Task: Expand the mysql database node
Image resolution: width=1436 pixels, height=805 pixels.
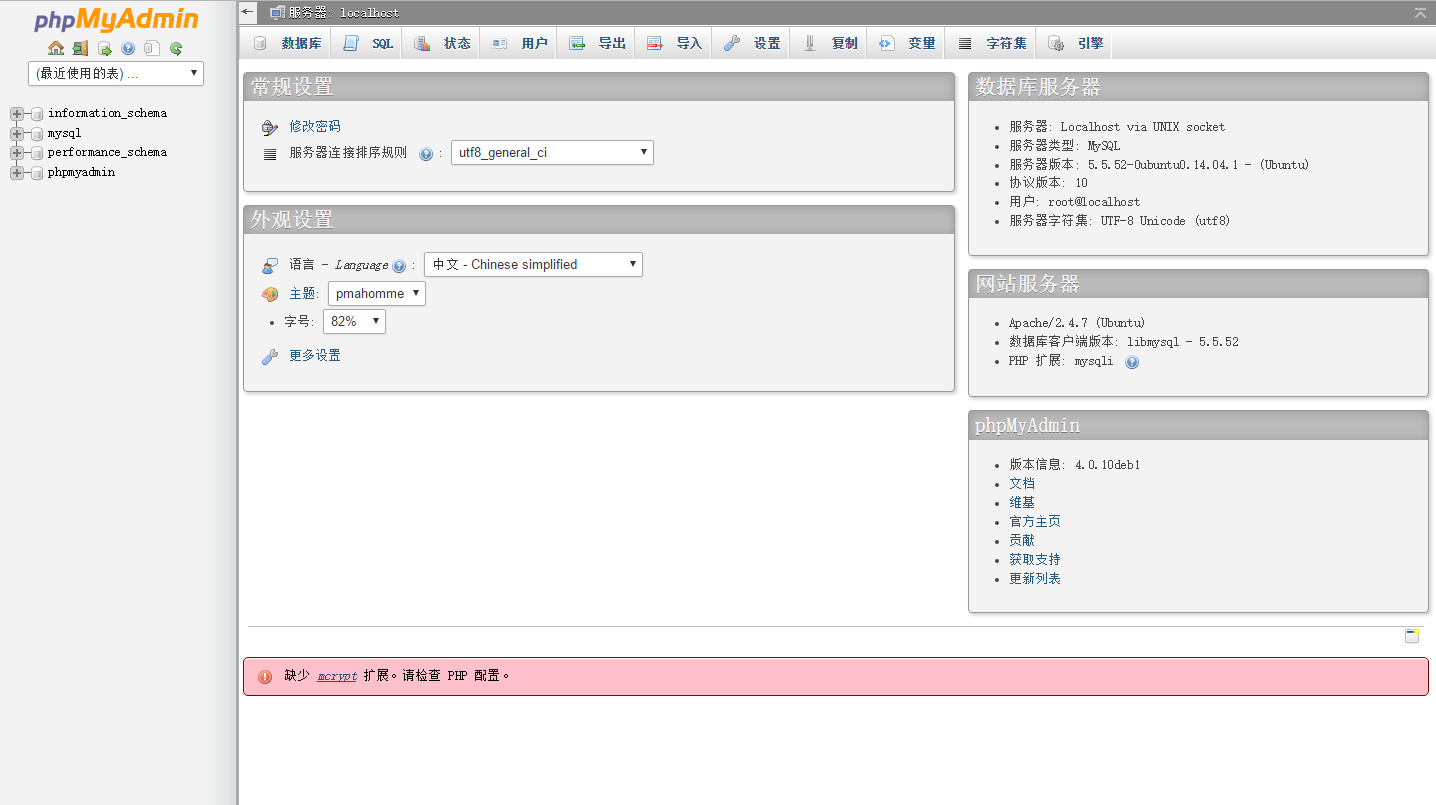Action: point(16,133)
